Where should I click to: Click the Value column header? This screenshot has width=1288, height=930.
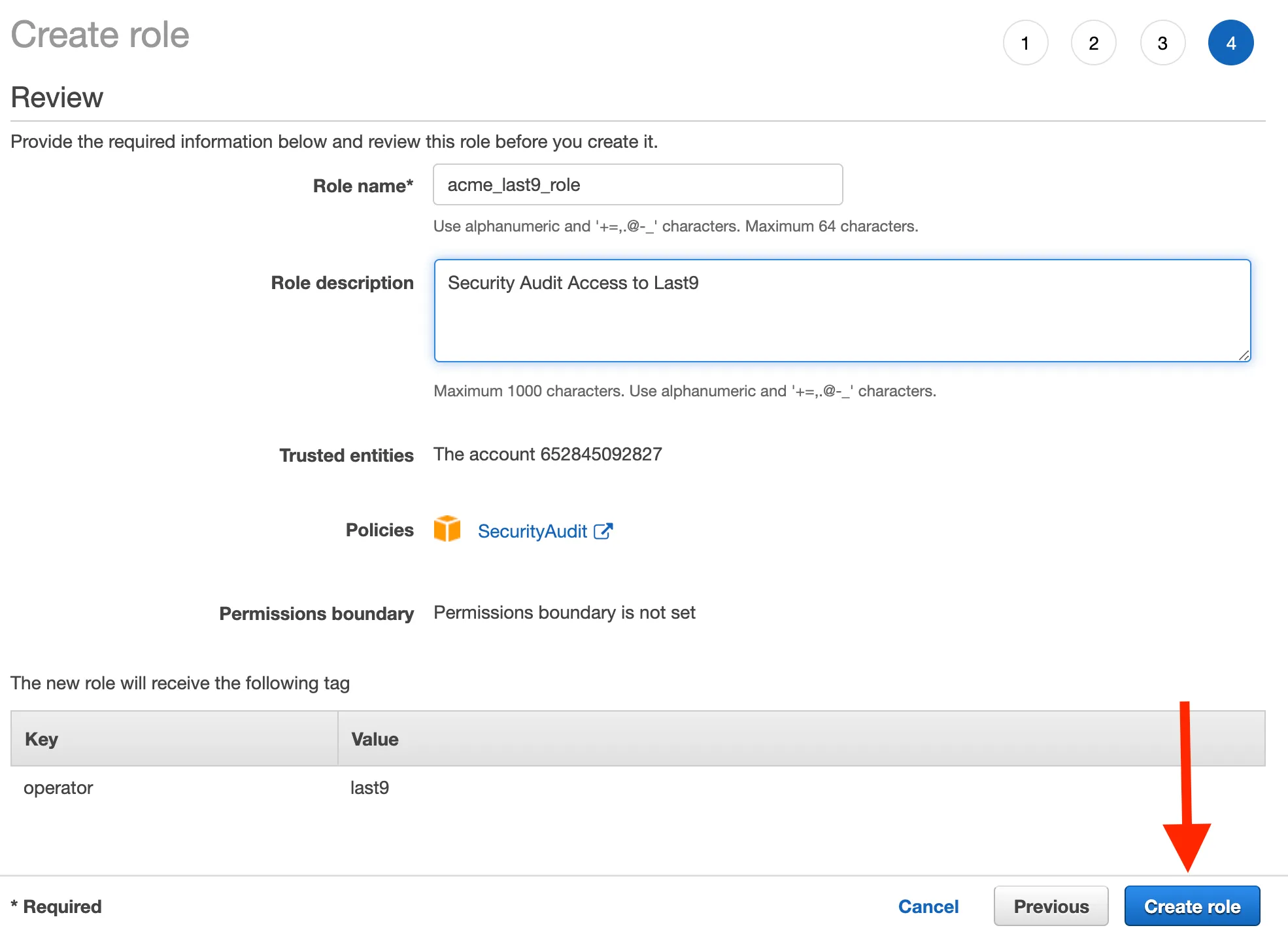pyautogui.click(x=375, y=739)
